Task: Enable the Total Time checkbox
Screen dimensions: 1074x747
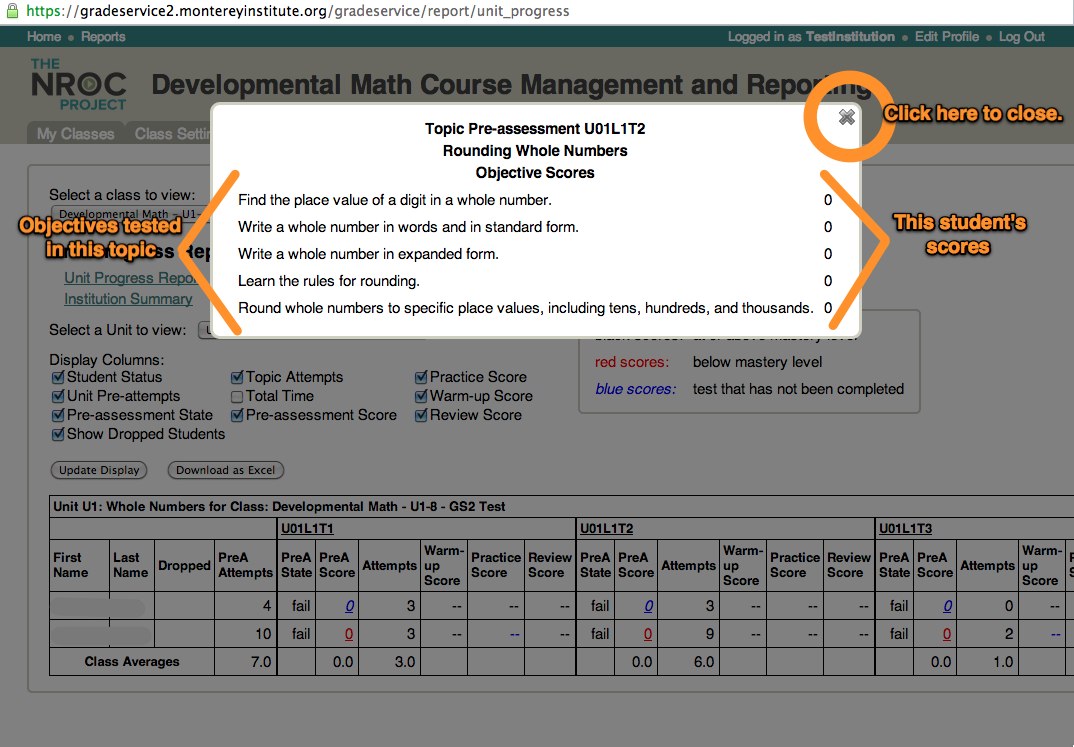Action: coord(237,396)
